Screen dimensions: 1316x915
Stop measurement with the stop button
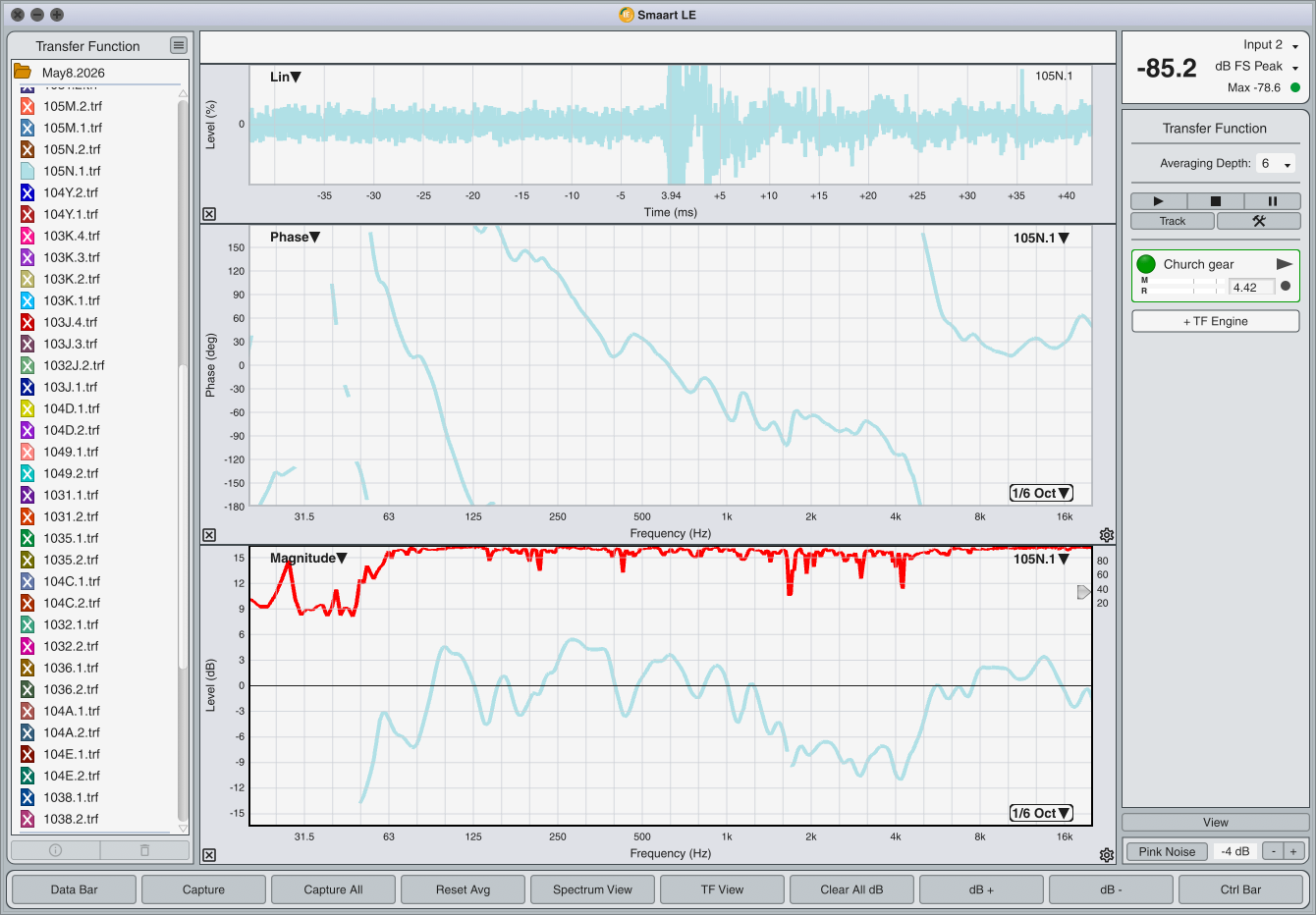1215,200
